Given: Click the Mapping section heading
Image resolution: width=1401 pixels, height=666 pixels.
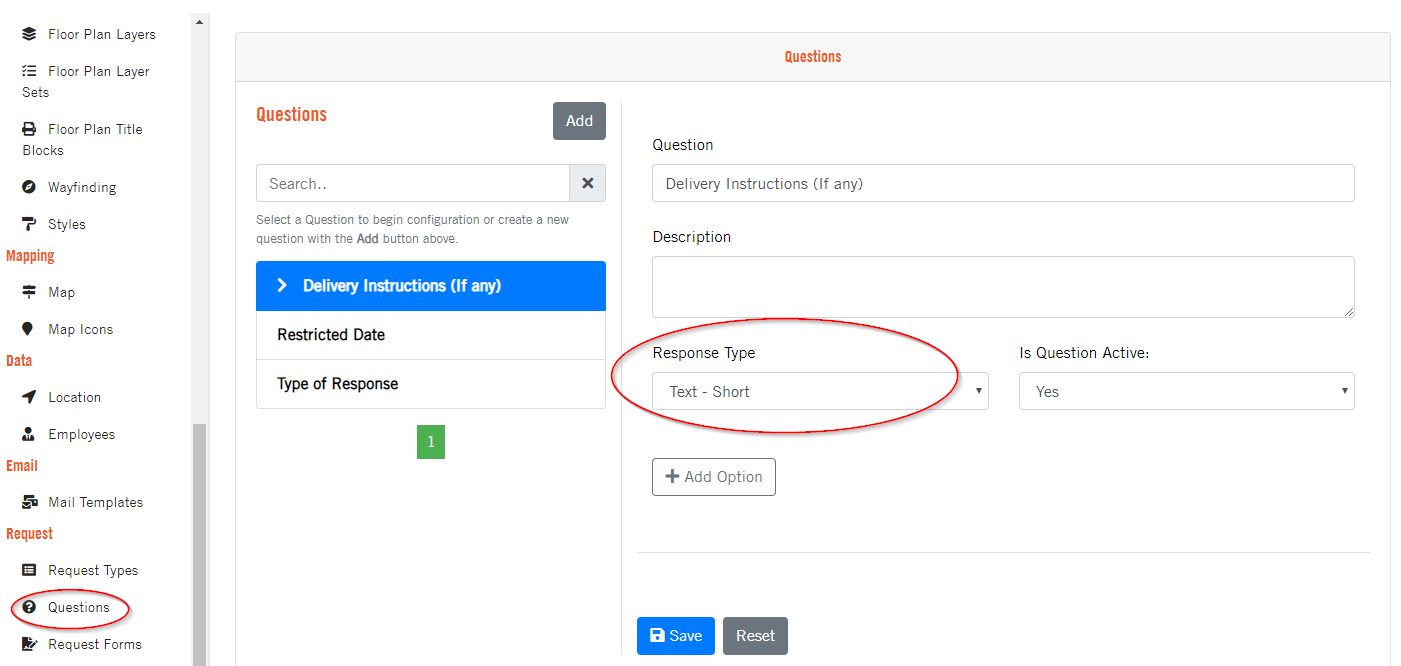Looking at the screenshot, I should tap(30, 256).
